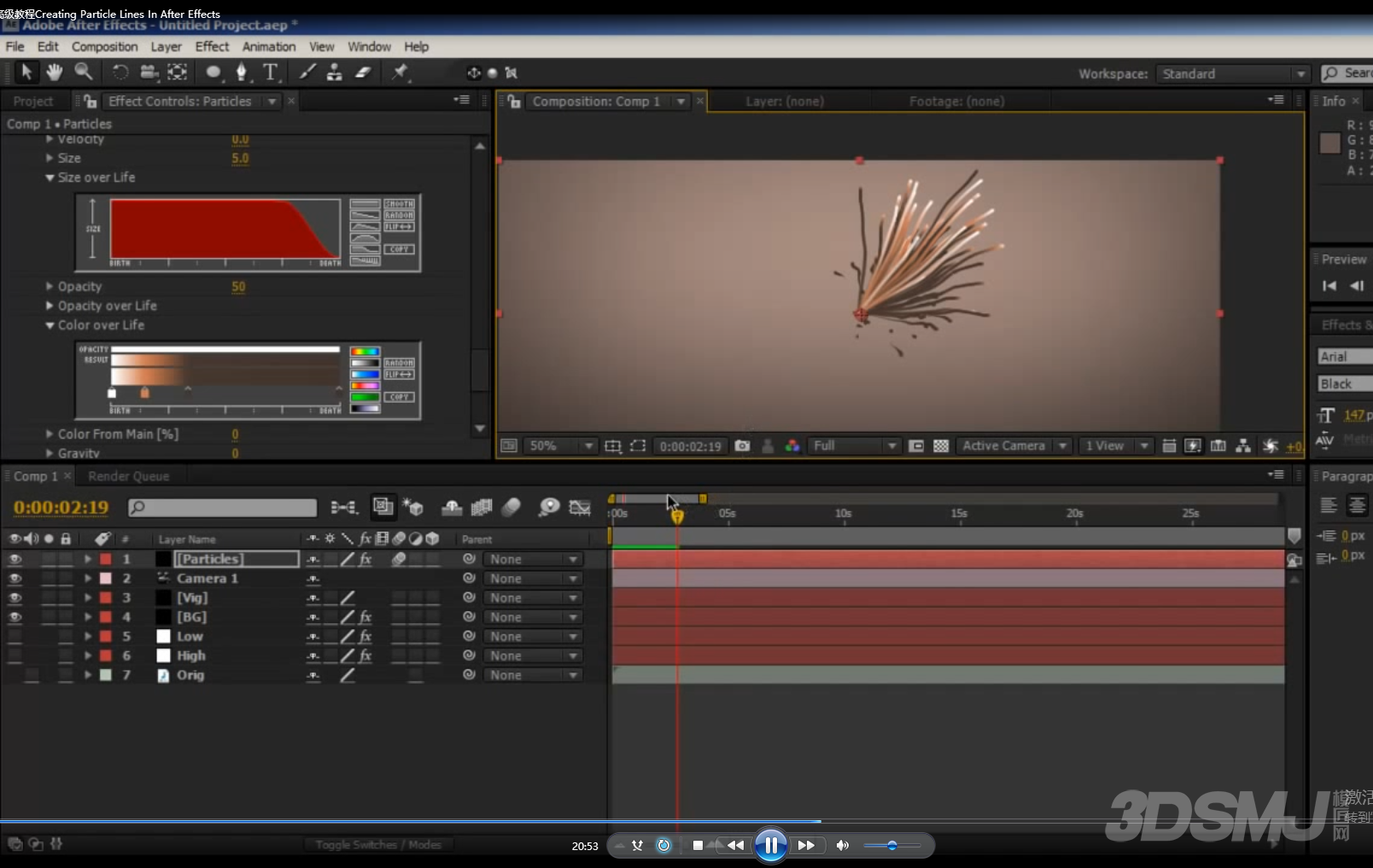The width and height of the screenshot is (1373, 868).
Task: Open the grid and guide options icon
Action: [x=613, y=446]
